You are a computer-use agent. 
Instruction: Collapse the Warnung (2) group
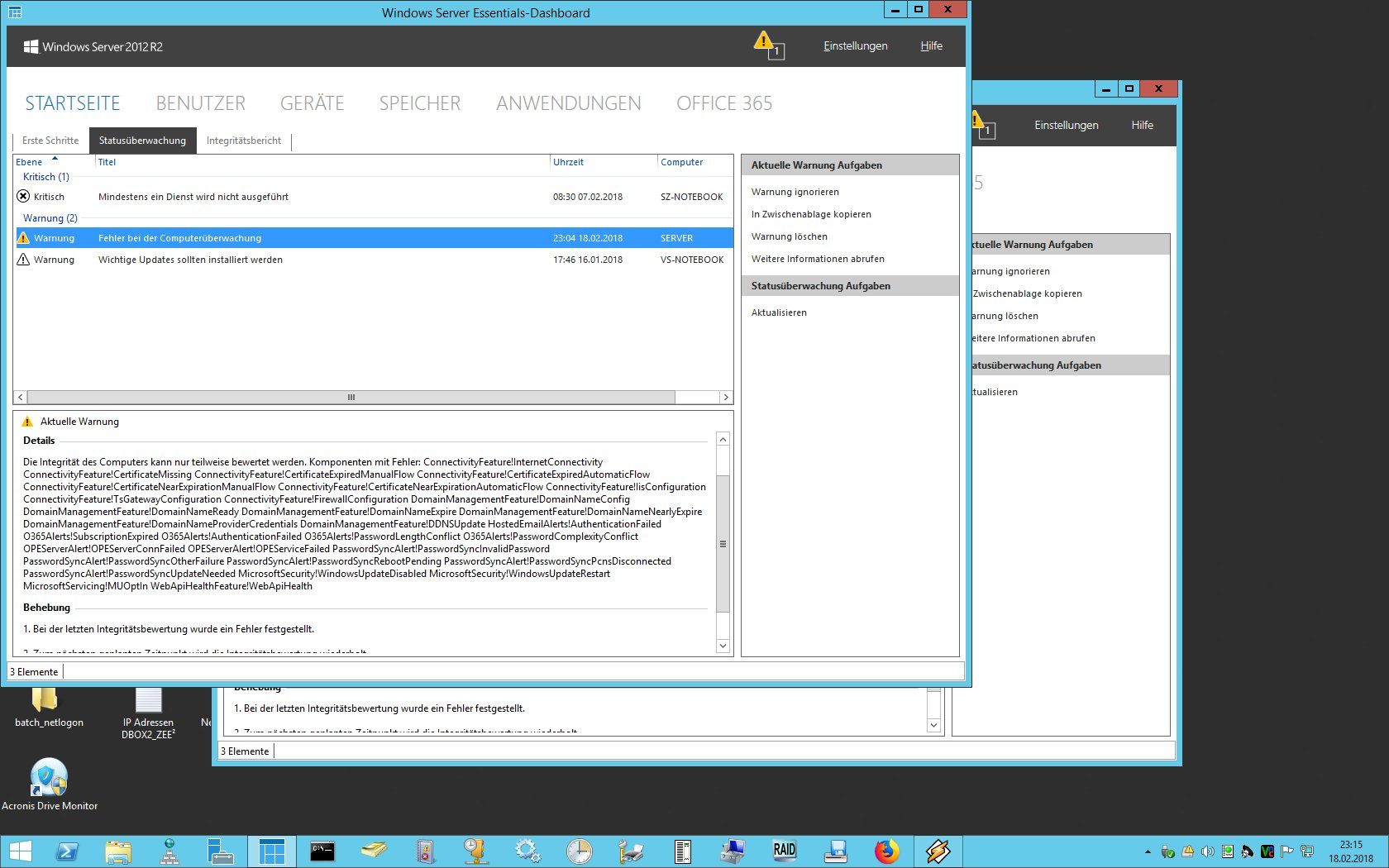point(50,218)
